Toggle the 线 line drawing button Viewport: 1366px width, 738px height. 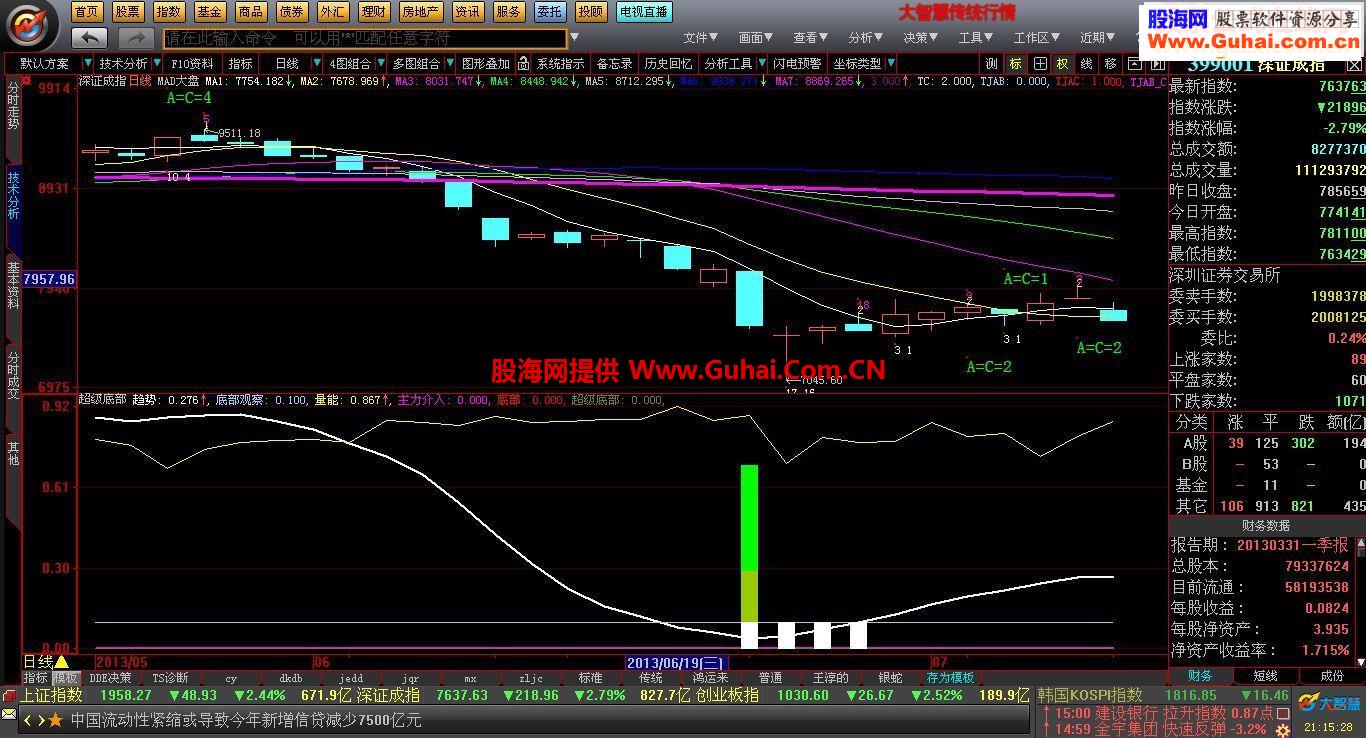[x=1086, y=63]
